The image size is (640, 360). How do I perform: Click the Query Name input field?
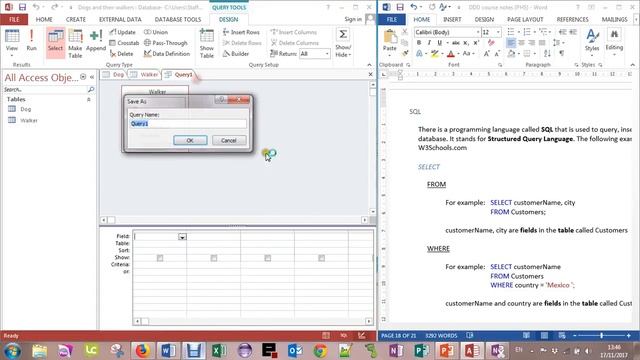188,124
